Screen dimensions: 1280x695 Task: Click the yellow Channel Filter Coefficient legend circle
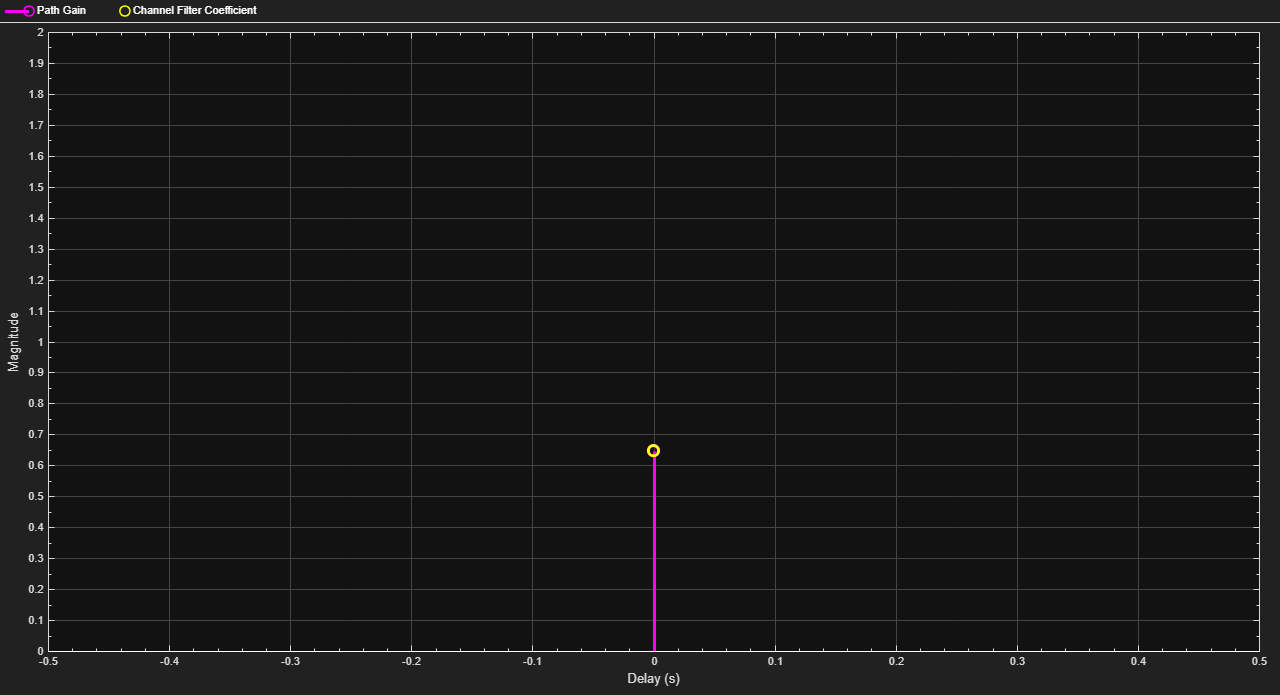125,10
